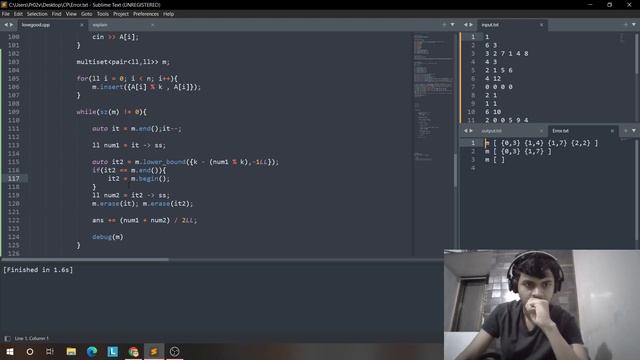Show previous tab in the Error.txt pane

pos(466,131)
